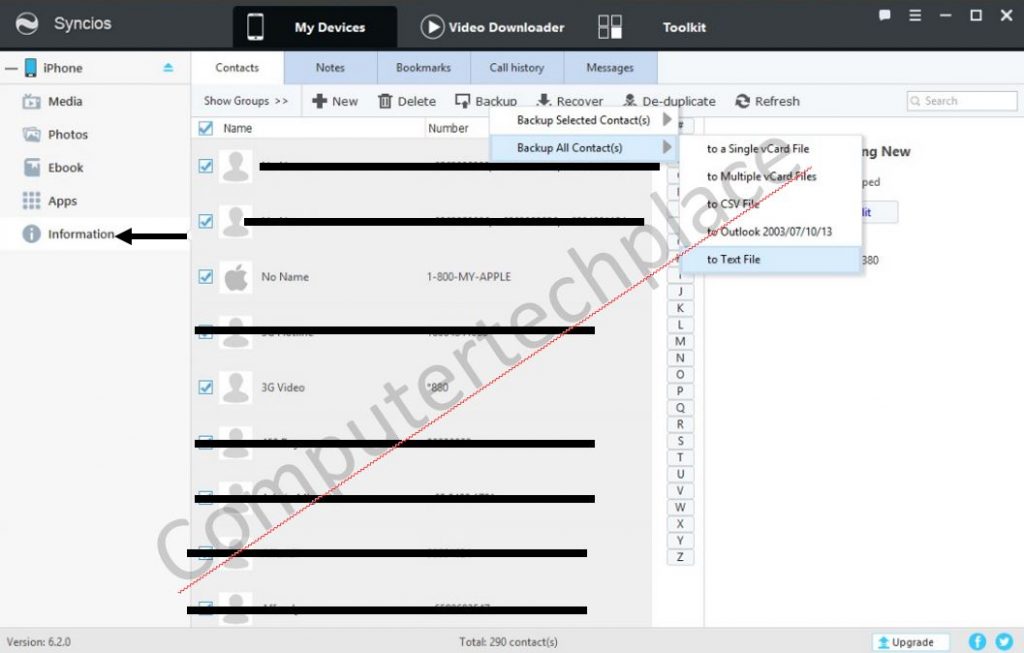Click Delete contact button
The height and width of the screenshot is (653, 1024).
point(407,101)
